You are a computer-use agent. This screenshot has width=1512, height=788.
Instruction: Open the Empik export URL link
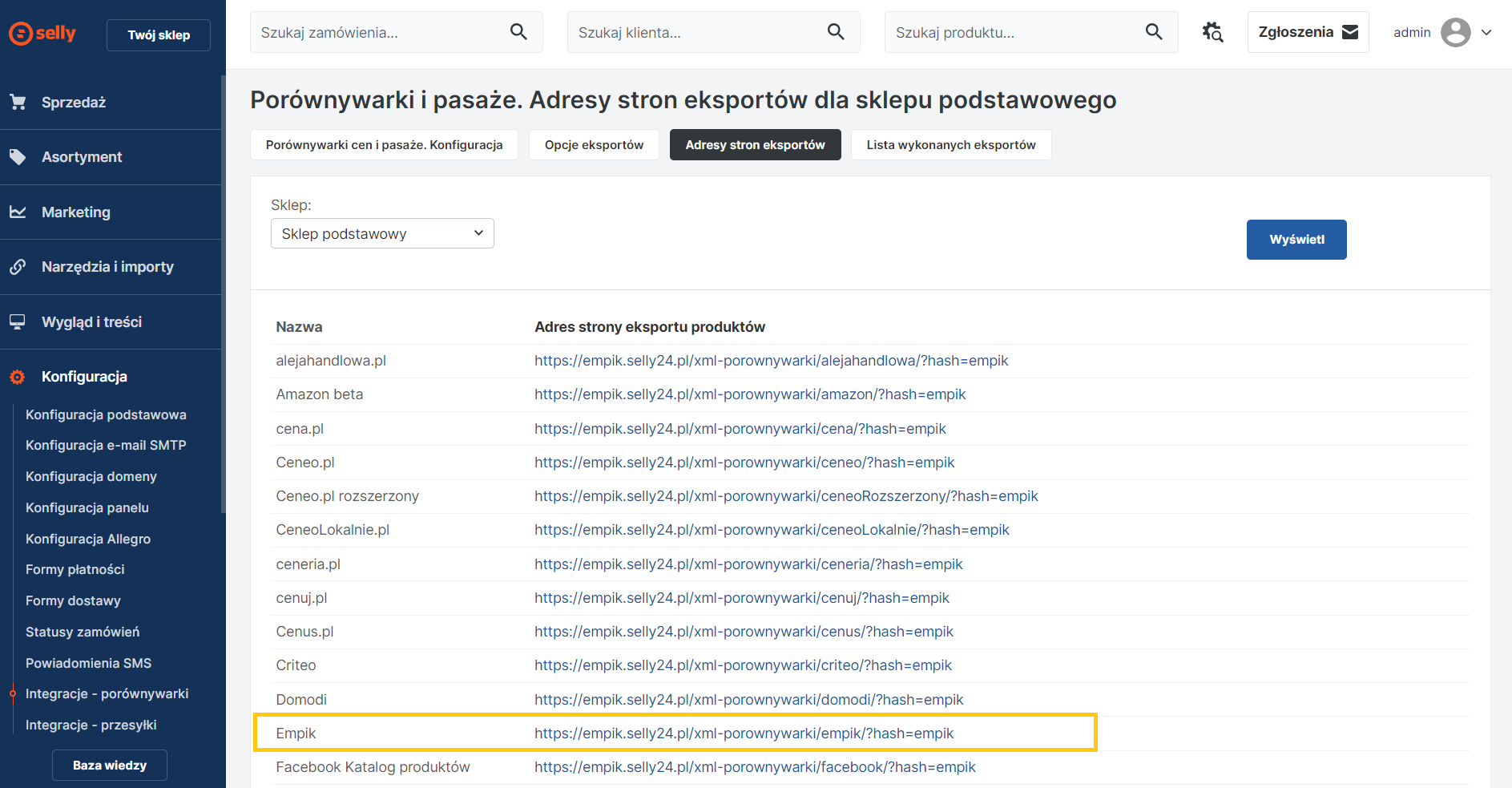[x=744, y=733]
